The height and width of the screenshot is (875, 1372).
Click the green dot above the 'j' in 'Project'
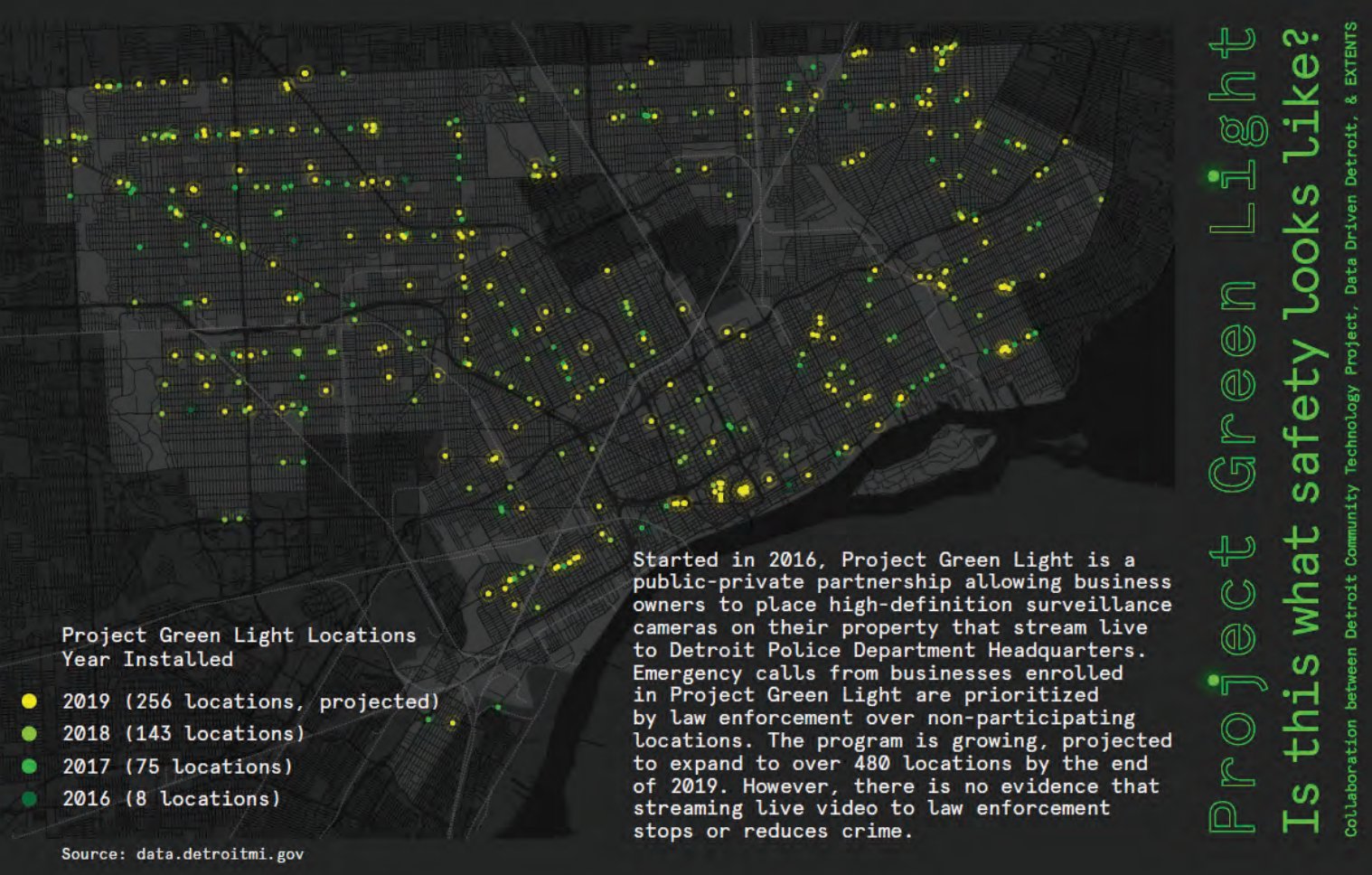click(1214, 682)
